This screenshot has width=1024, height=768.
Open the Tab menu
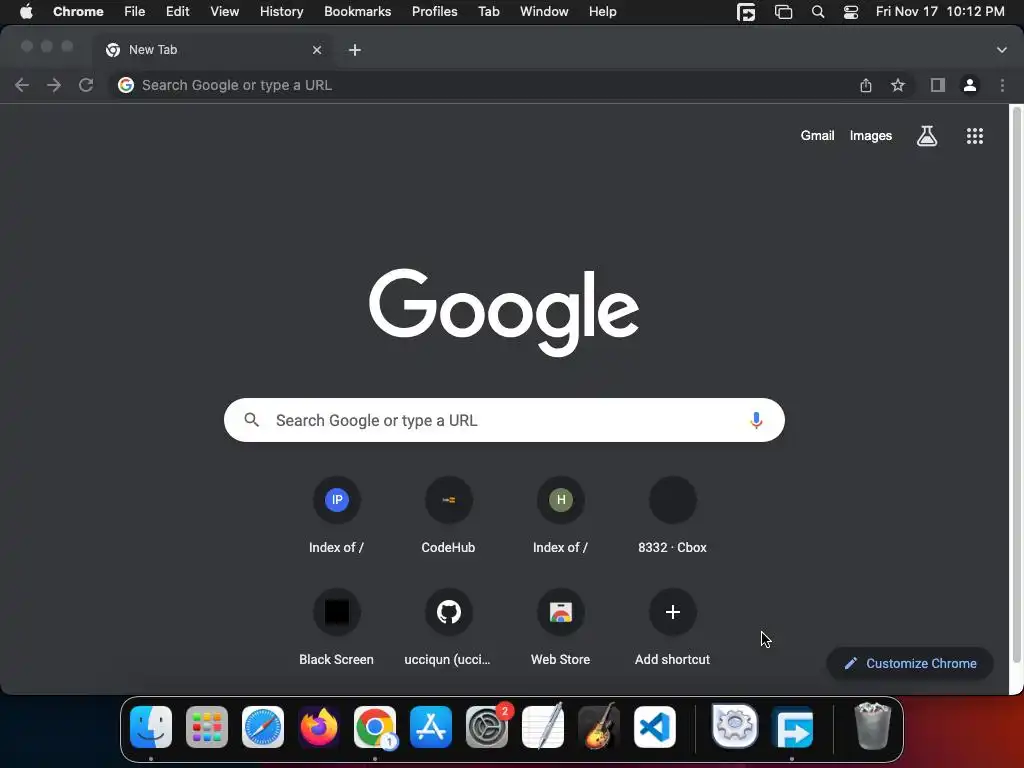tap(488, 12)
